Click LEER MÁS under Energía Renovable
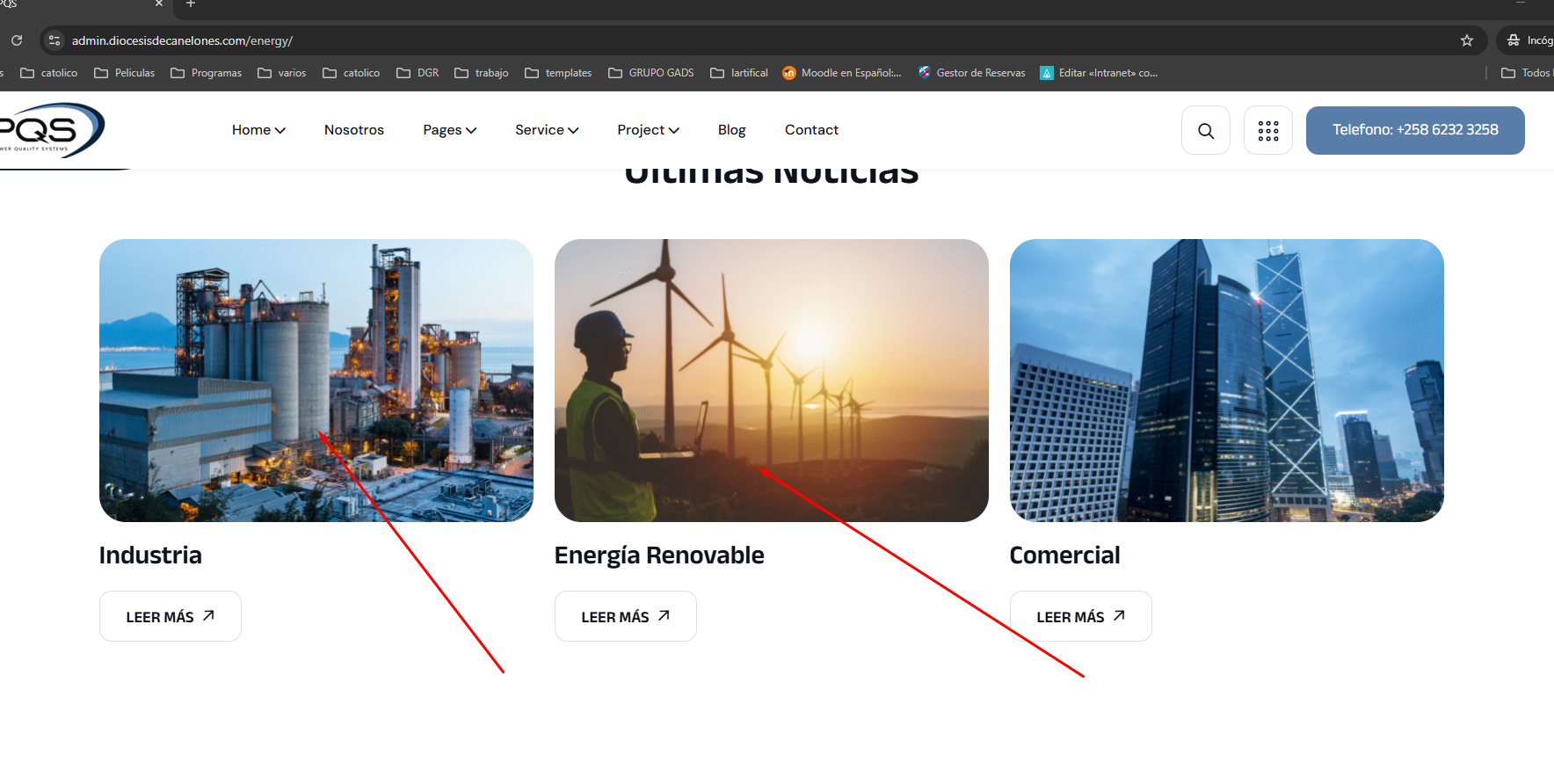The image size is (1554, 784). coord(626,616)
